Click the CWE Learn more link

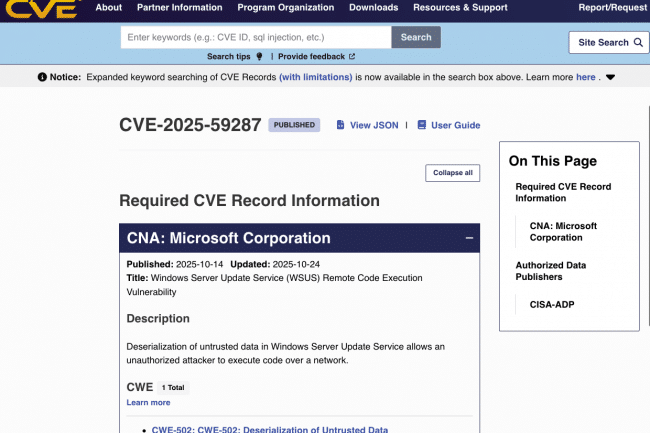[x=148, y=402]
